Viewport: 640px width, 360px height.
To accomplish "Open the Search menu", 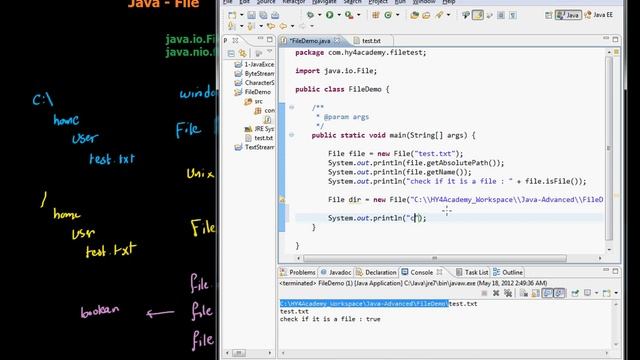I will pos(352,2).
